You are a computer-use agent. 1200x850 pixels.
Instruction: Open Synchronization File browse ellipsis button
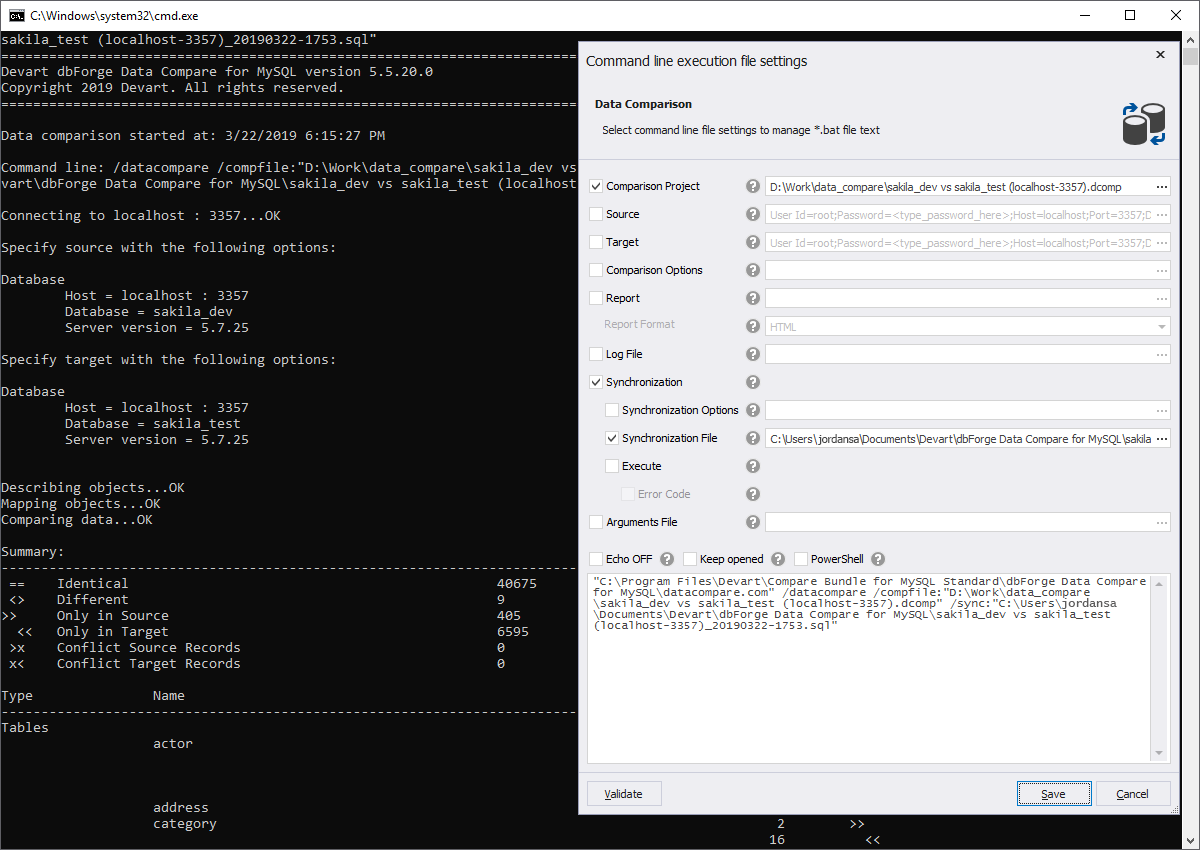tap(1161, 438)
